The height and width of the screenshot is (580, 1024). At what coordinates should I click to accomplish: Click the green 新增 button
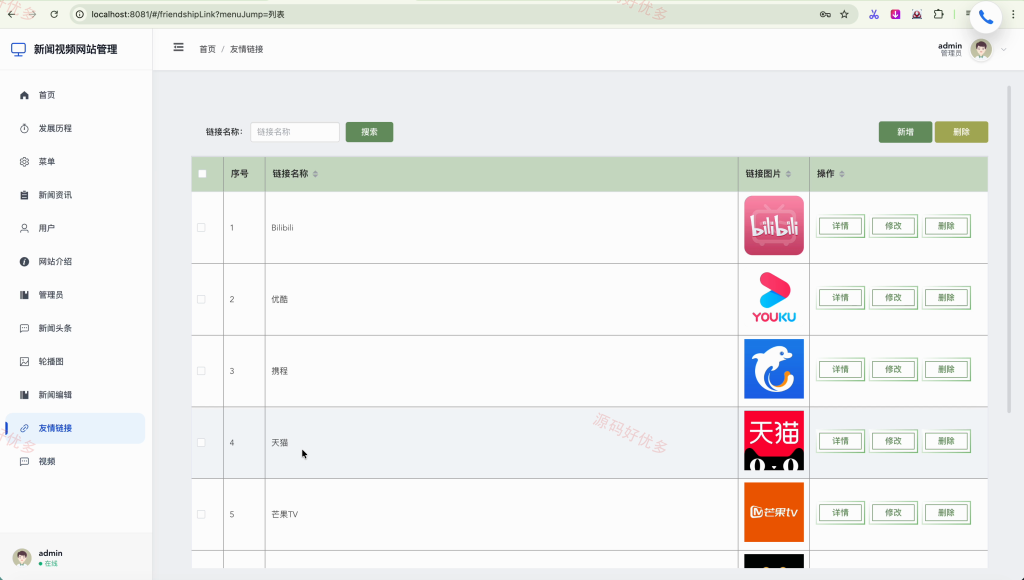905,132
